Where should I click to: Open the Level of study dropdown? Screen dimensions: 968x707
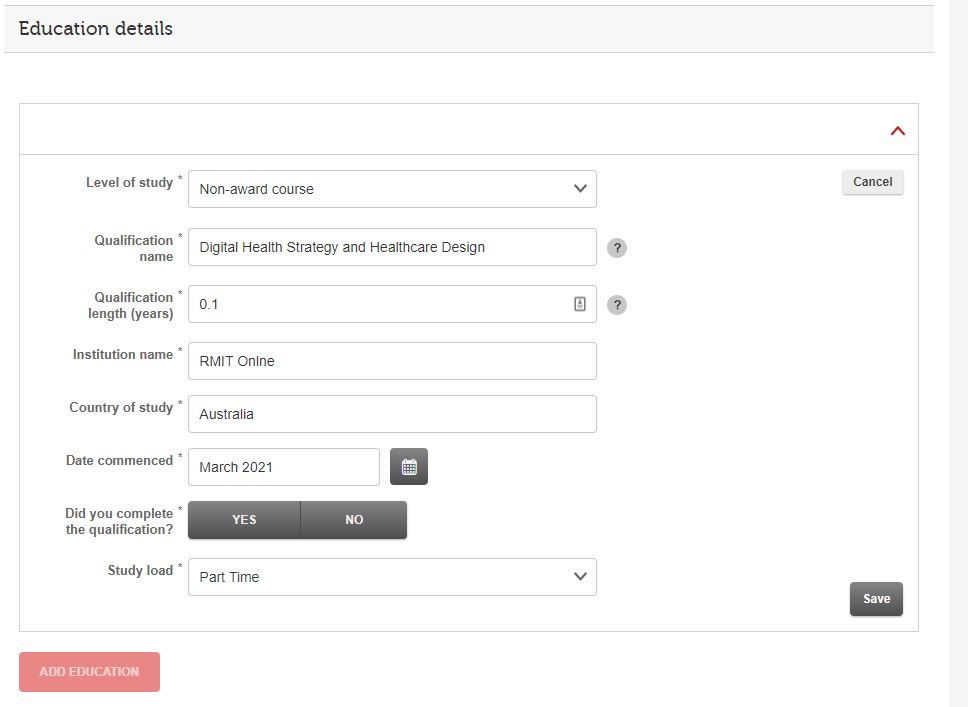(392, 188)
